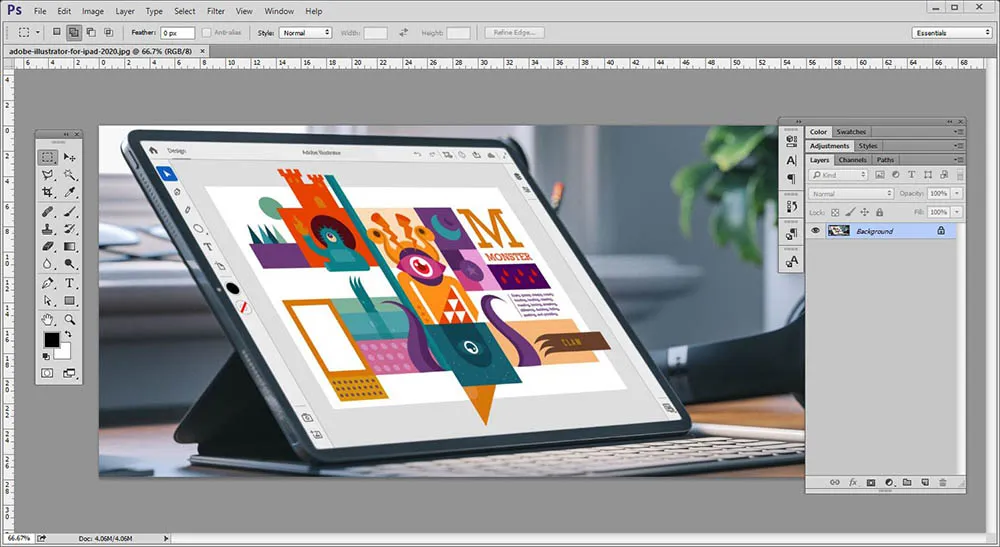Select the Path Selection tool
This screenshot has width=1000, height=547.
[x=47, y=300]
